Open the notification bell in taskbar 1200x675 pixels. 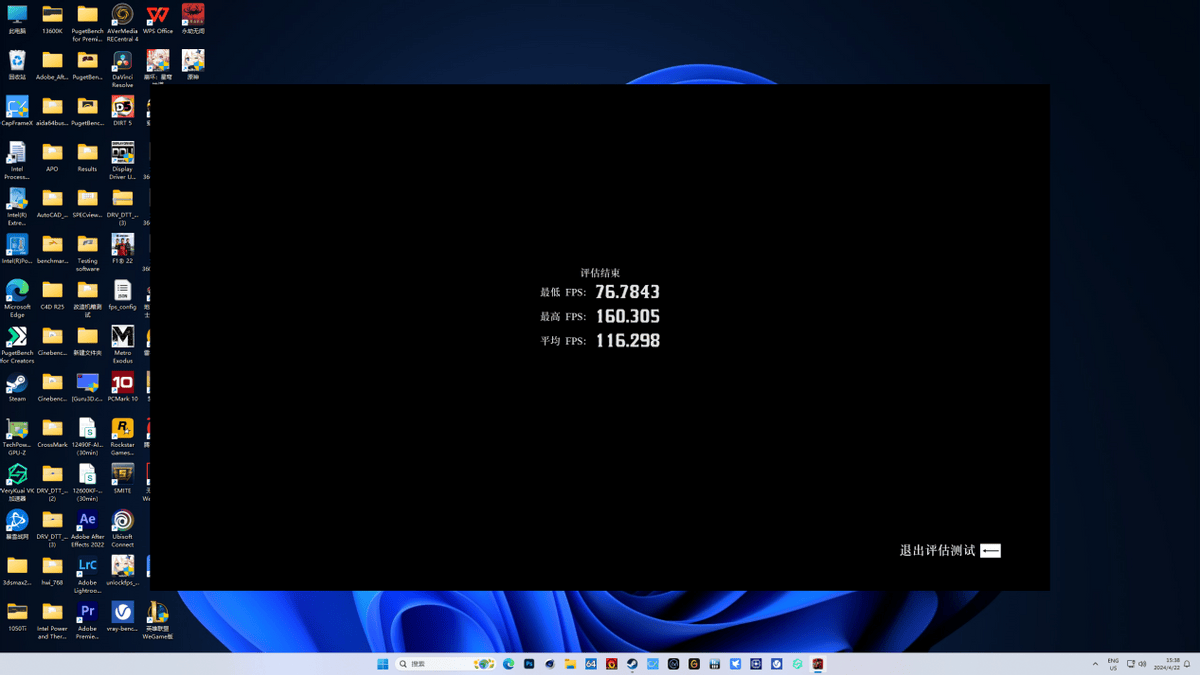click(1188, 664)
